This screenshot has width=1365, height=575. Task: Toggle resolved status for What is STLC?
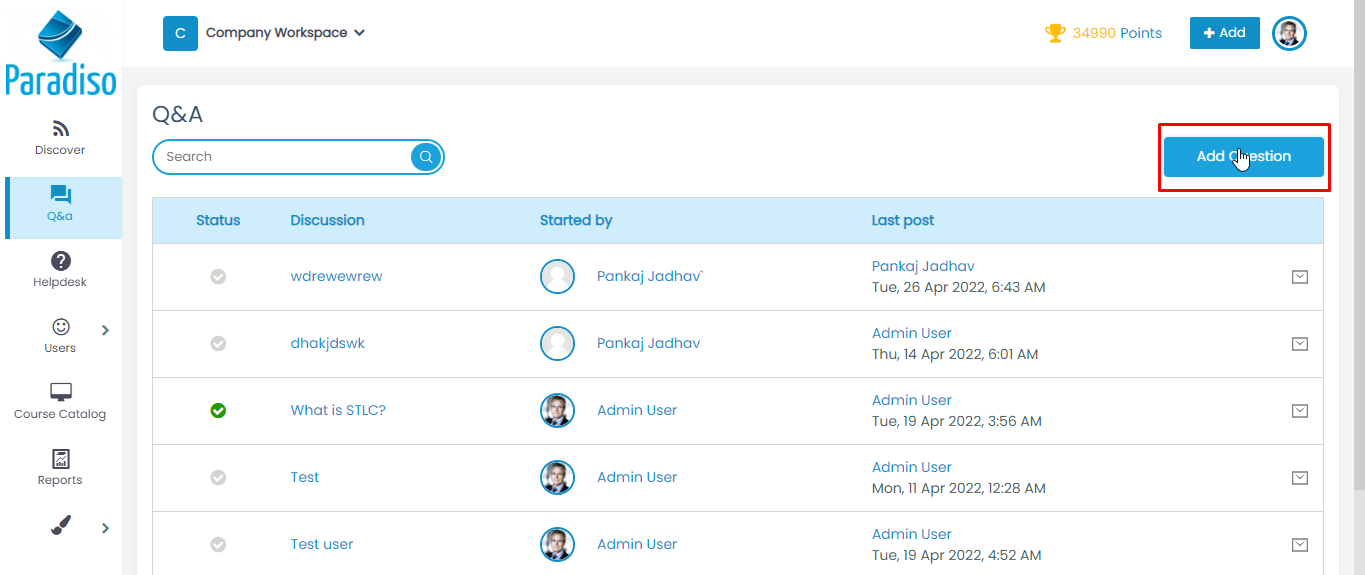coord(218,410)
